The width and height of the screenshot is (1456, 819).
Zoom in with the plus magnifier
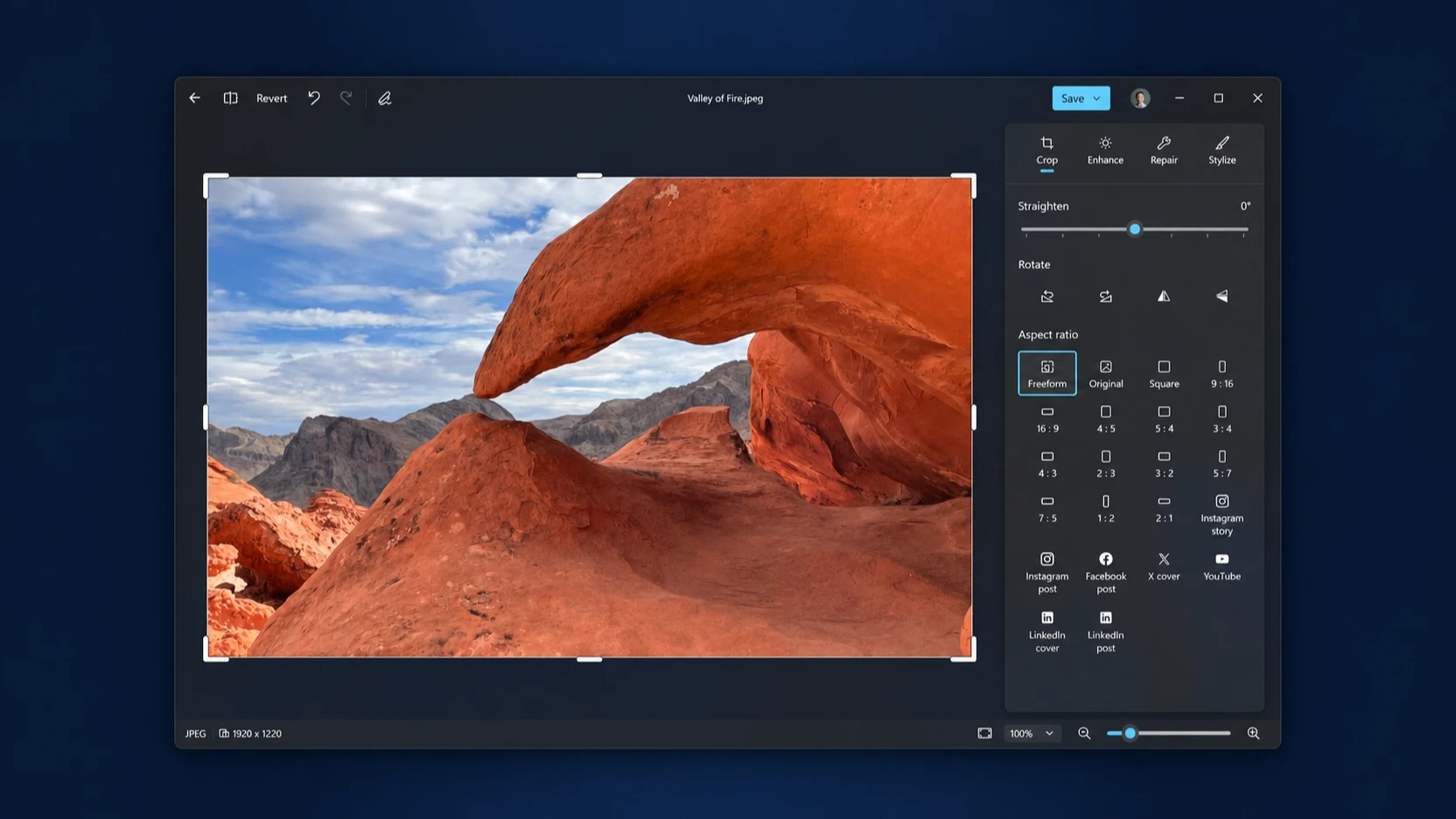(x=1254, y=733)
